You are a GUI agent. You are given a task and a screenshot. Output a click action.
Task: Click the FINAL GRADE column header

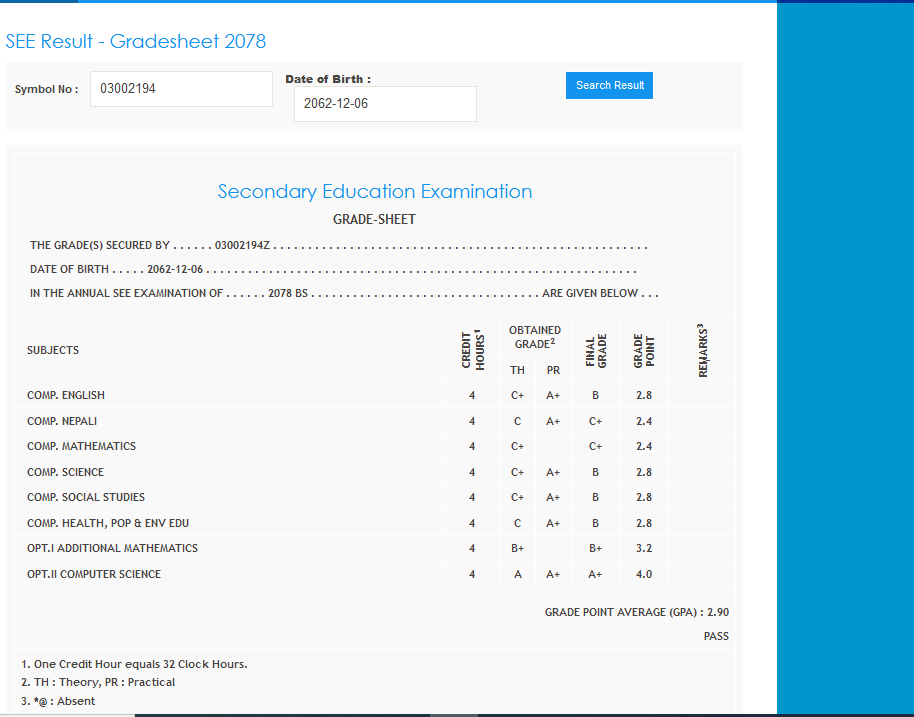[595, 350]
